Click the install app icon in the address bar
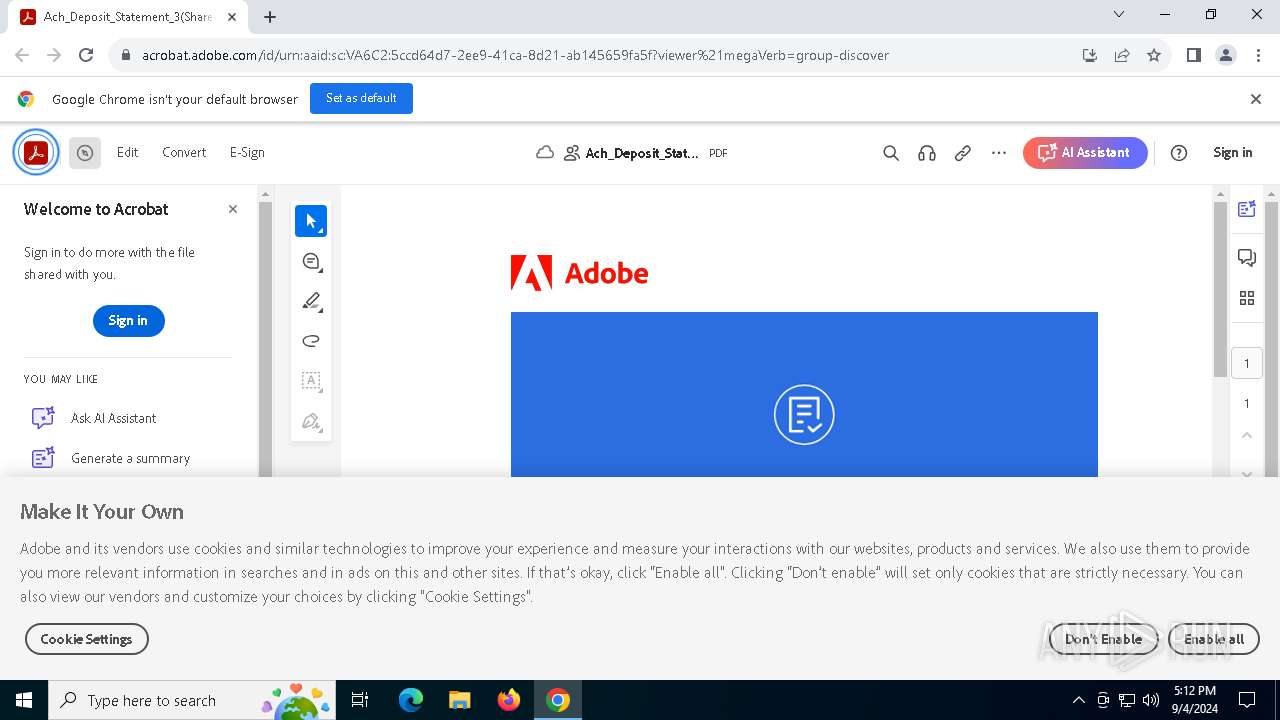 1090,56
